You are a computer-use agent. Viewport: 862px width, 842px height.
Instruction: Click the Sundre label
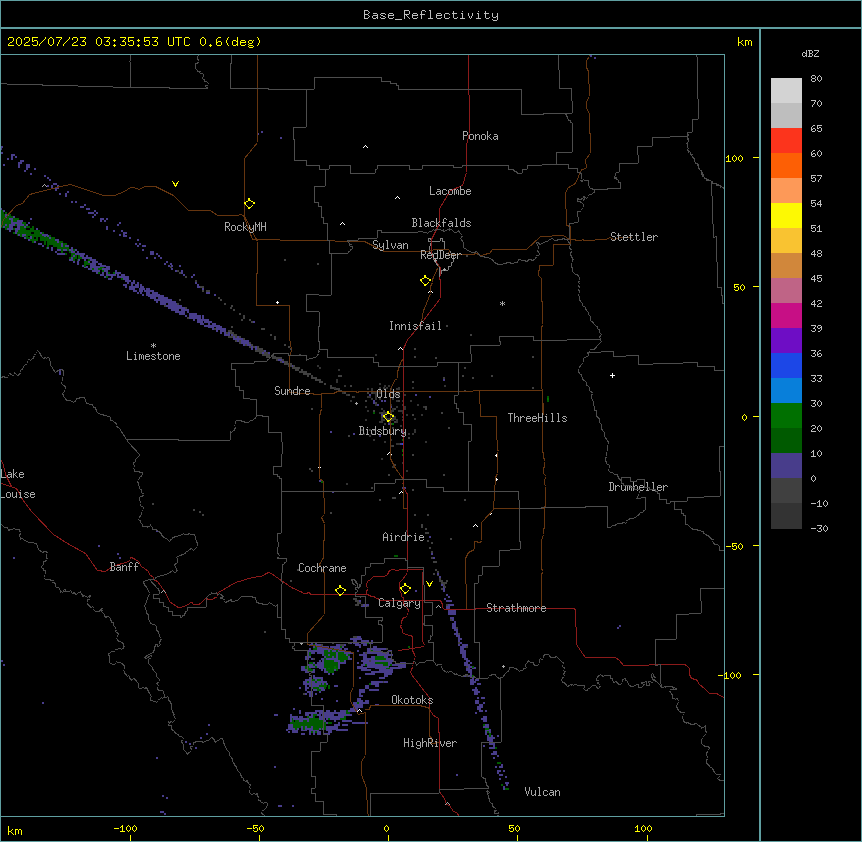[x=292, y=391]
